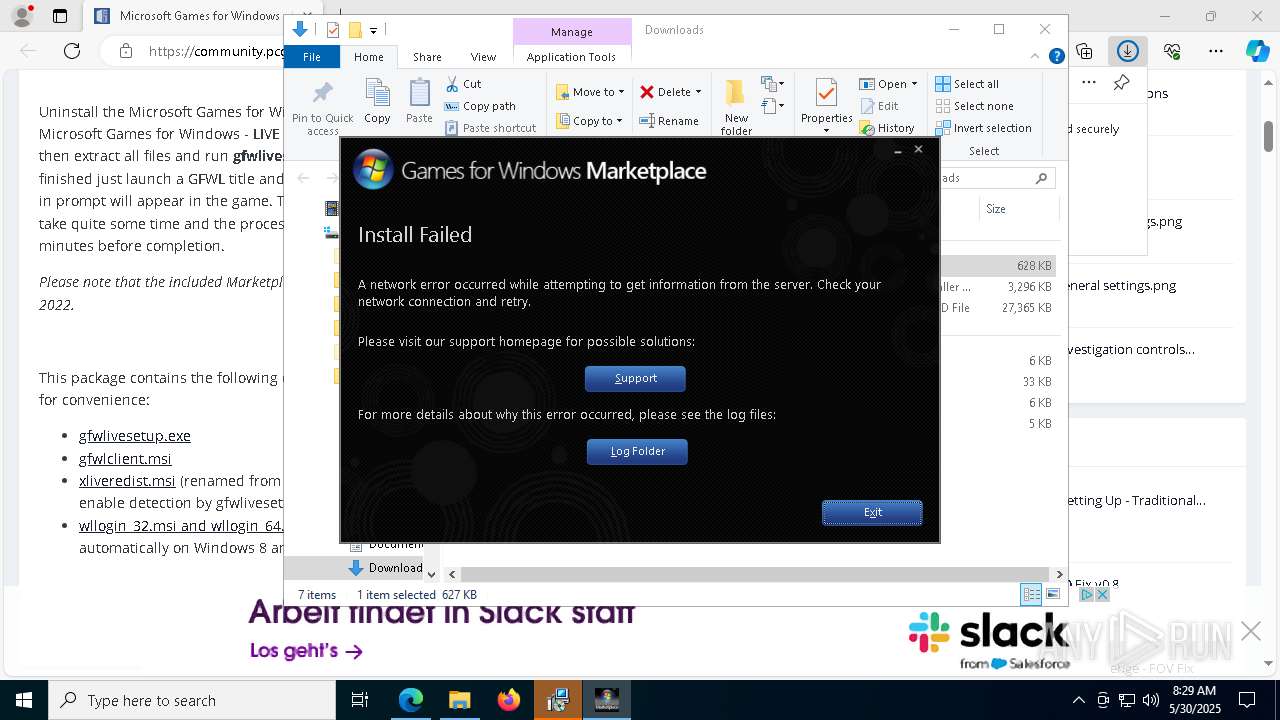This screenshot has width=1280, height=720.
Task: Click Pin to Quick access in Explorer ribbon
Action: pyautogui.click(x=322, y=108)
